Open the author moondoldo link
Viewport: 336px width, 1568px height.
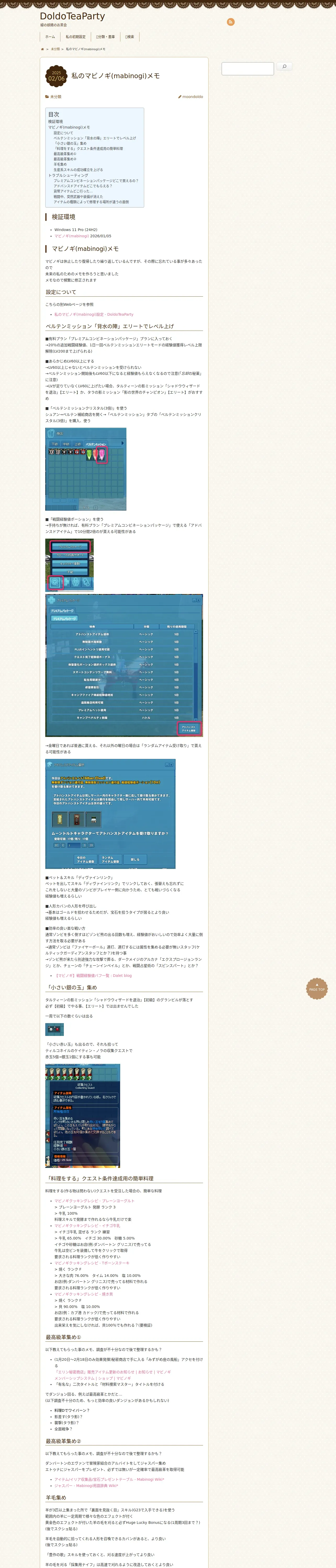(x=193, y=97)
